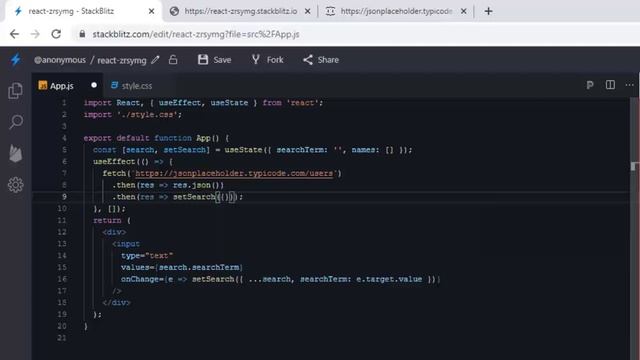Image resolution: width=640 pixels, height=360 pixels.
Task: Click the unsaved dot on App.js tab
Action: coord(94,85)
